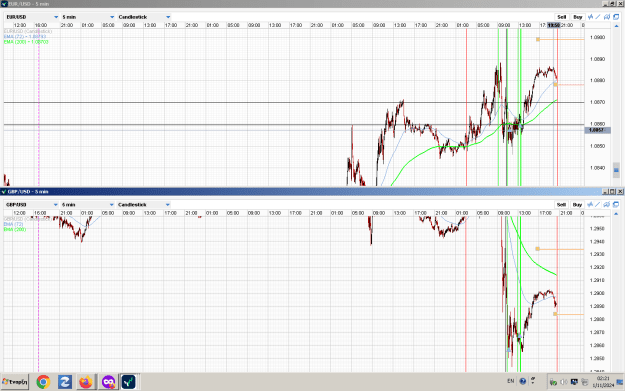Open the blue Z app in taskbar
This screenshot has width=625, height=391.
[x=65, y=382]
